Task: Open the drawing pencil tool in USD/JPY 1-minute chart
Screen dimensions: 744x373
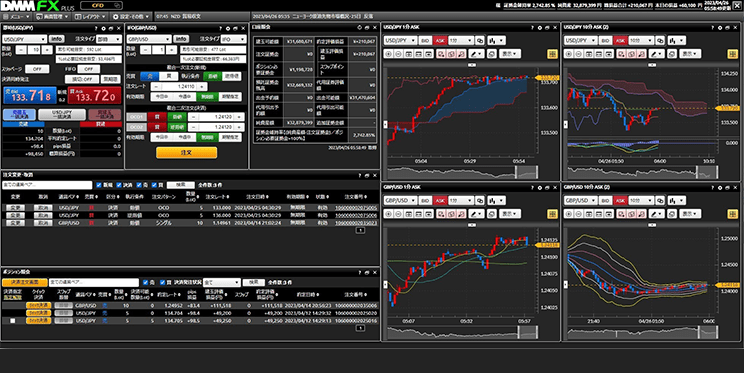Action: pyautogui.click(x=476, y=54)
